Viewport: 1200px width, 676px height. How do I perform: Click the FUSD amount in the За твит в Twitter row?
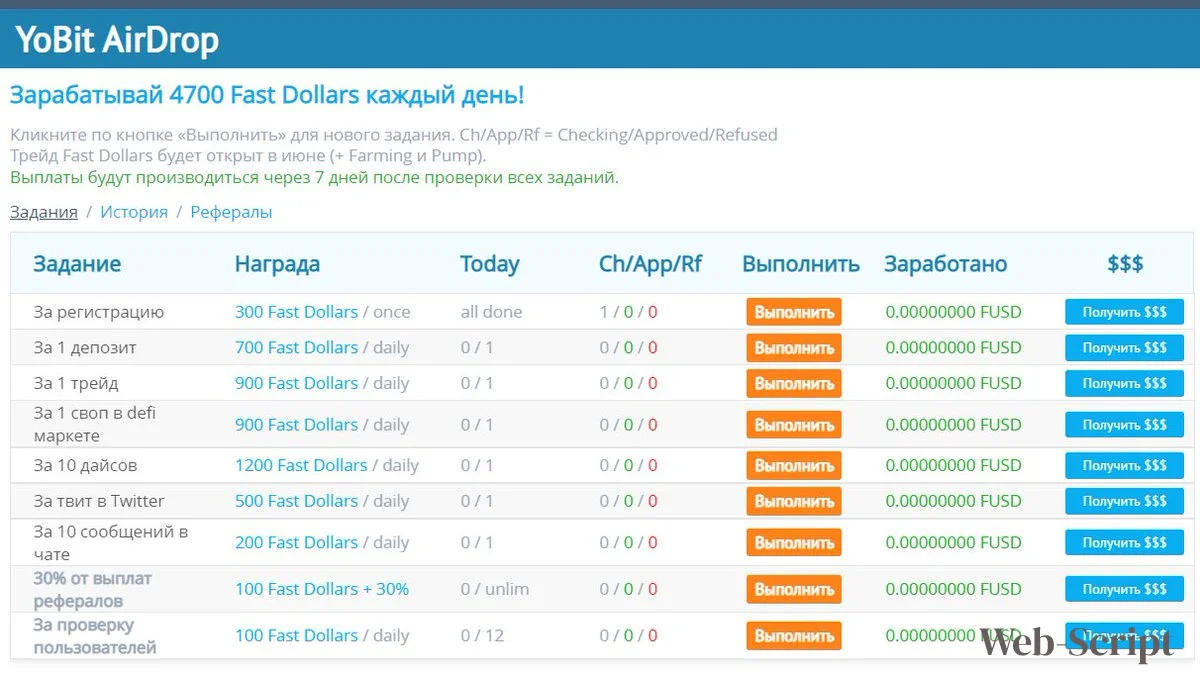[x=953, y=501]
